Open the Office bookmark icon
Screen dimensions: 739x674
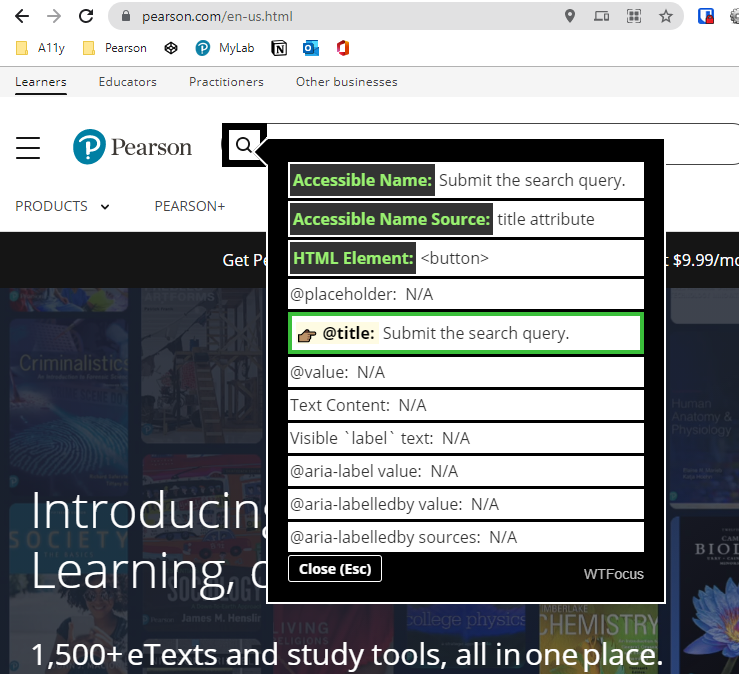[343, 48]
